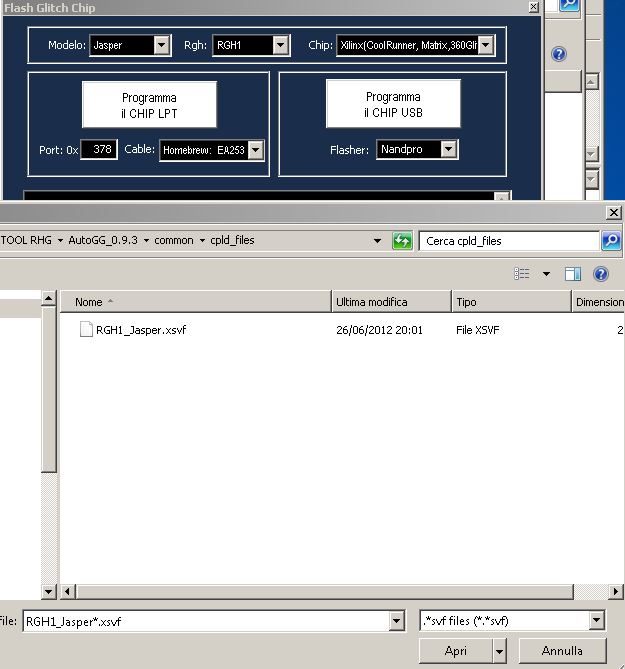The width and height of the screenshot is (625, 669).
Task: Click the horizontal scrollbar left arrow
Action: (x=67, y=591)
